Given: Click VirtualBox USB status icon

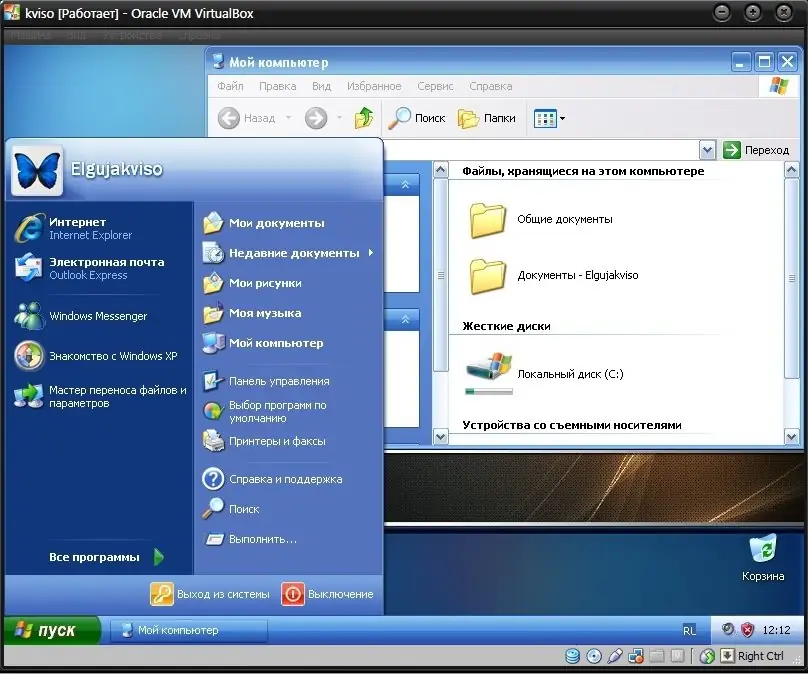Looking at the screenshot, I should point(615,656).
